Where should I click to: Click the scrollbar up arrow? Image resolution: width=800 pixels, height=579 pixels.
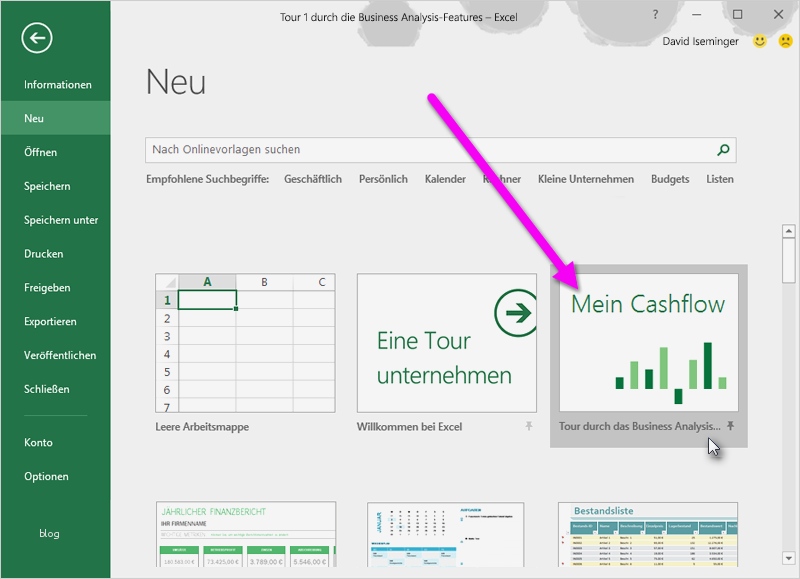(x=788, y=231)
